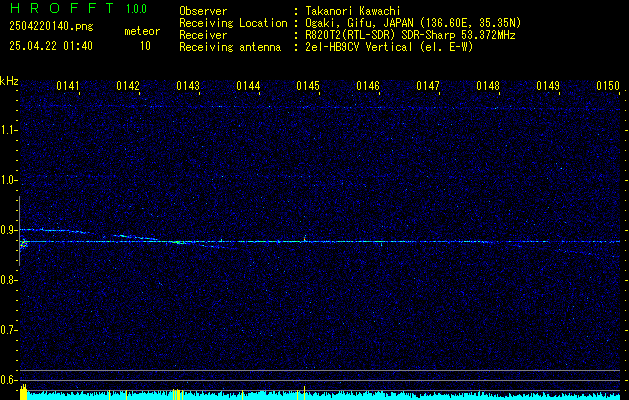This screenshot has height=400, width=629.
Task: Click the bright meteor echo at spectrogram start
Action: [x=24, y=243]
